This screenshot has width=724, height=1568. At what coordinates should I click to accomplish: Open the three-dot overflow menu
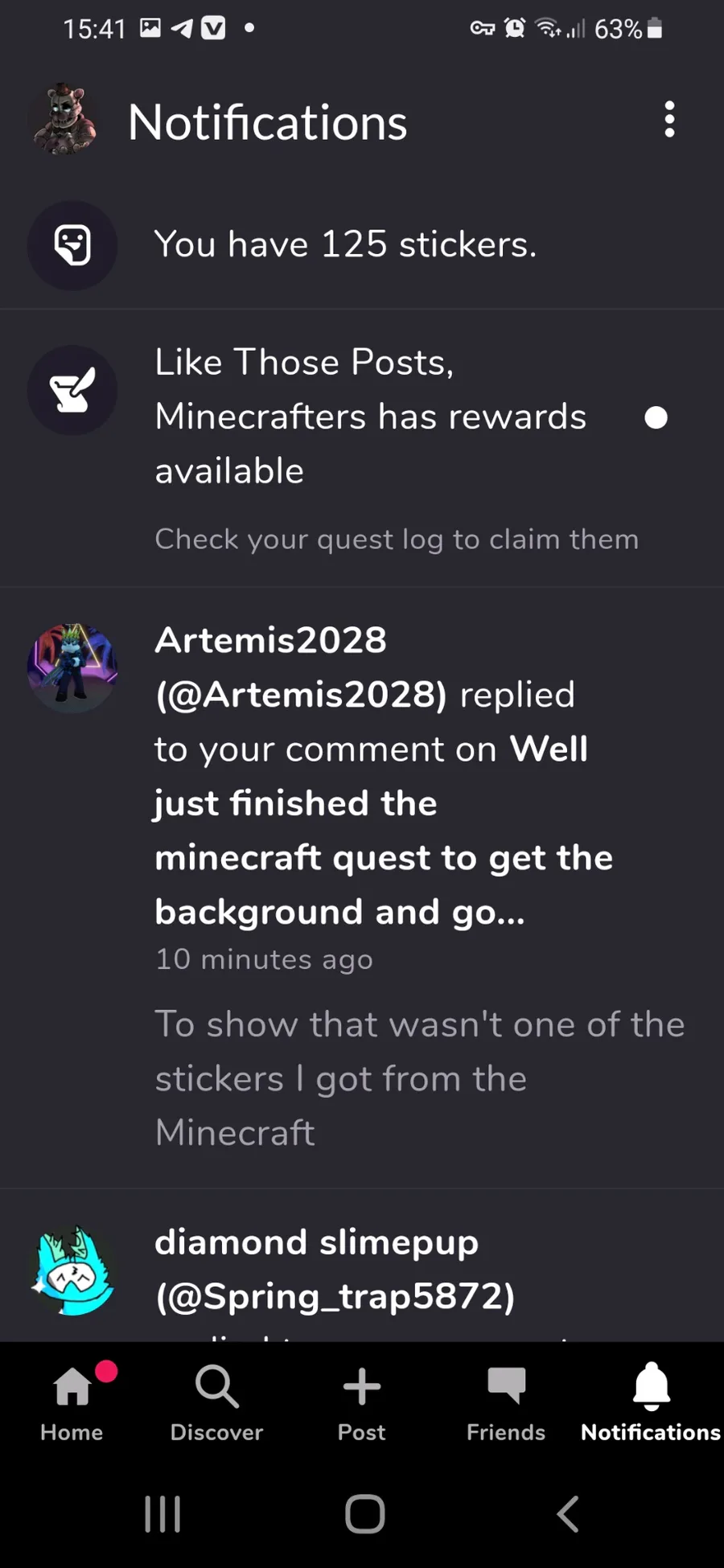pos(669,120)
